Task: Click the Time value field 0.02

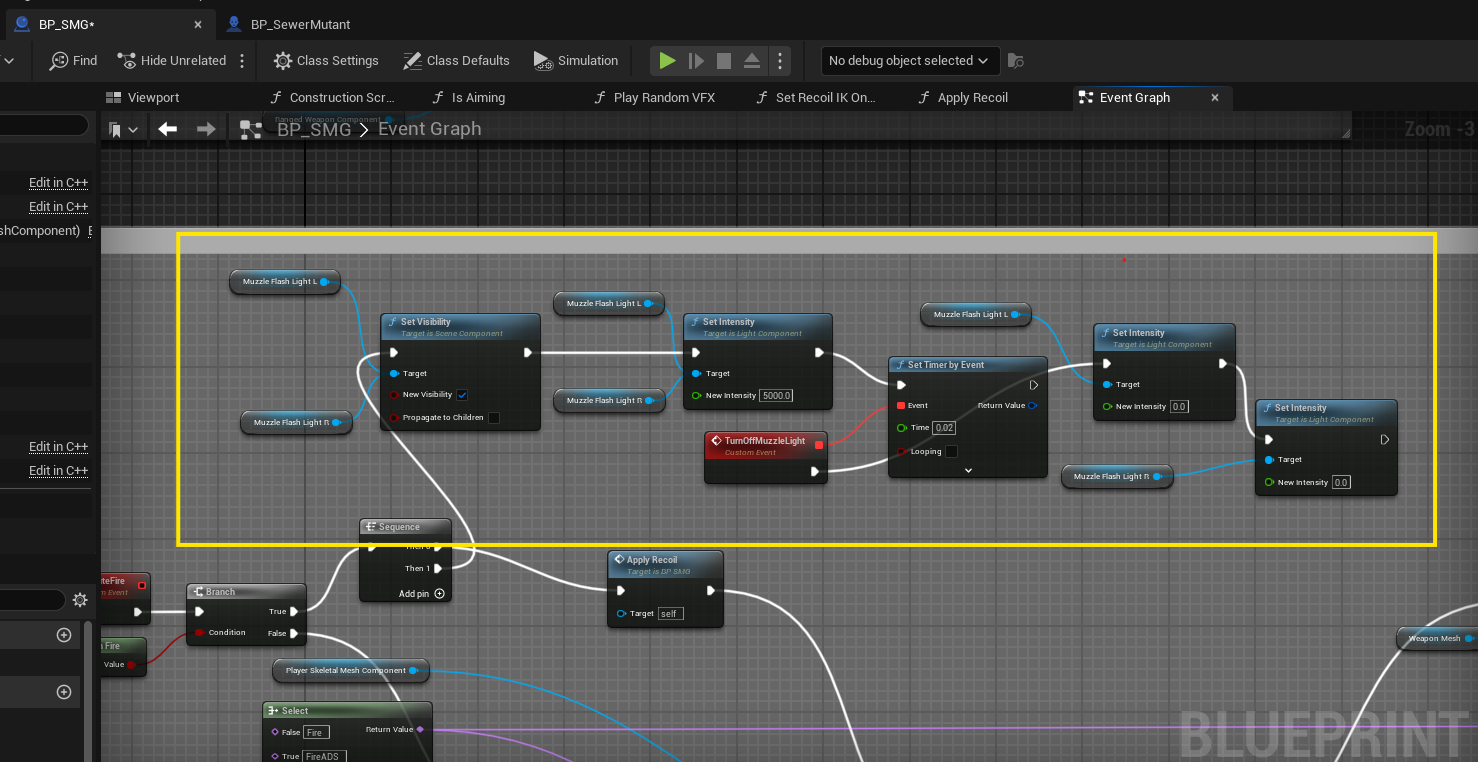Action: tap(945, 428)
